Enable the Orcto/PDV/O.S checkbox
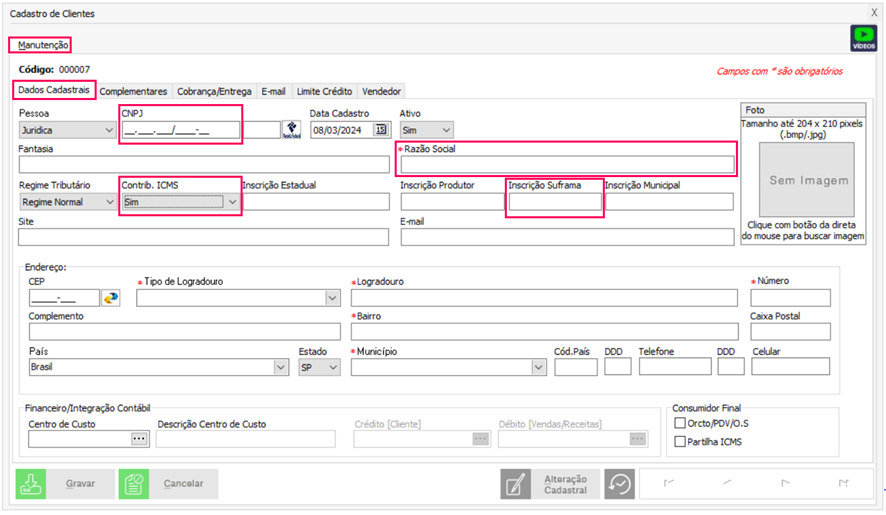The height and width of the screenshot is (515, 886). (681, 423)
